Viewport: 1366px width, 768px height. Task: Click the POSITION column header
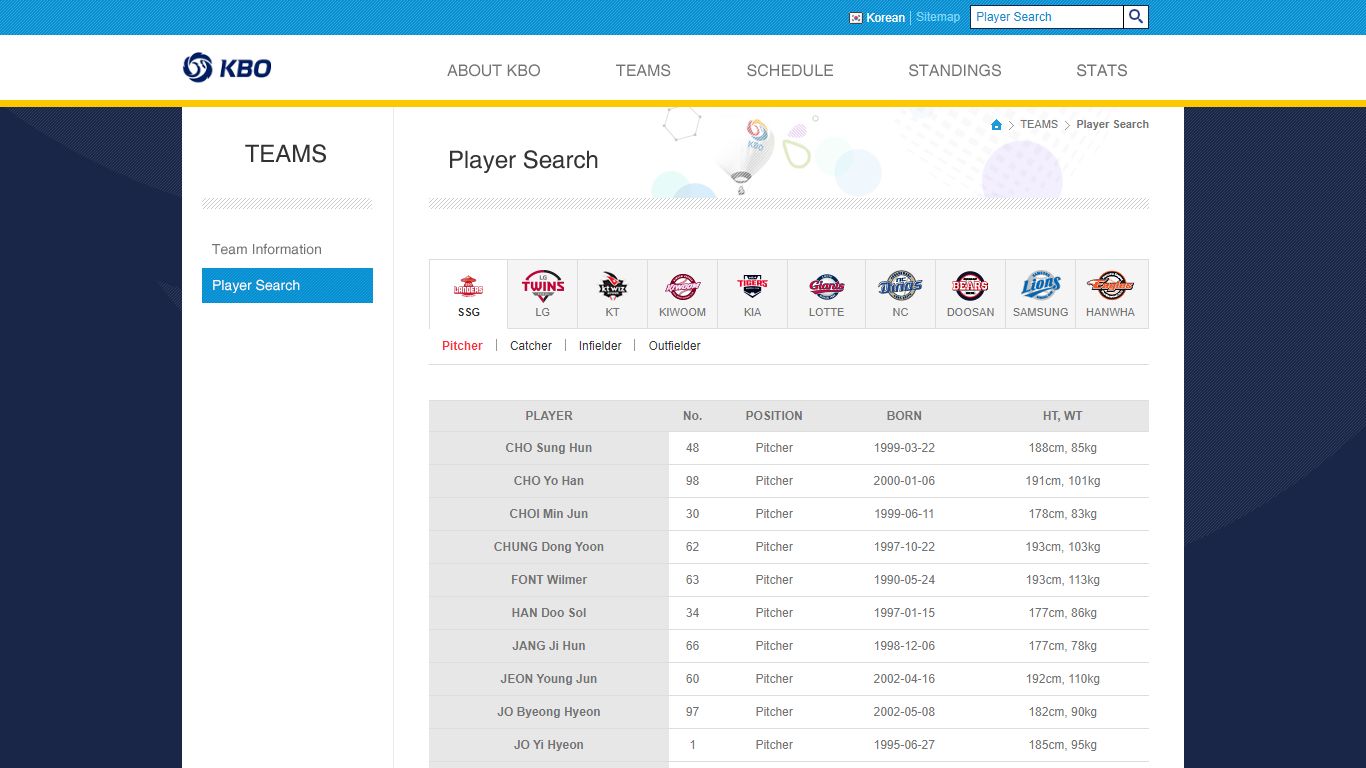pos(774,416)
